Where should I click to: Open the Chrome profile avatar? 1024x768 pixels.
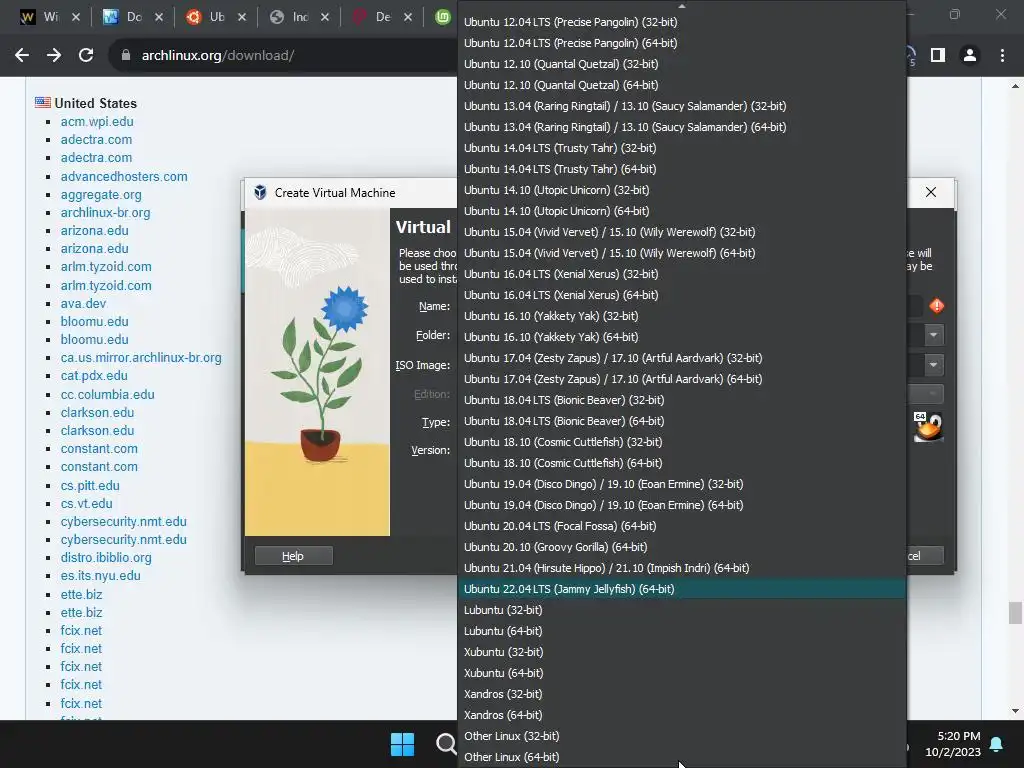pyautogui.click(x=970, y=56)
